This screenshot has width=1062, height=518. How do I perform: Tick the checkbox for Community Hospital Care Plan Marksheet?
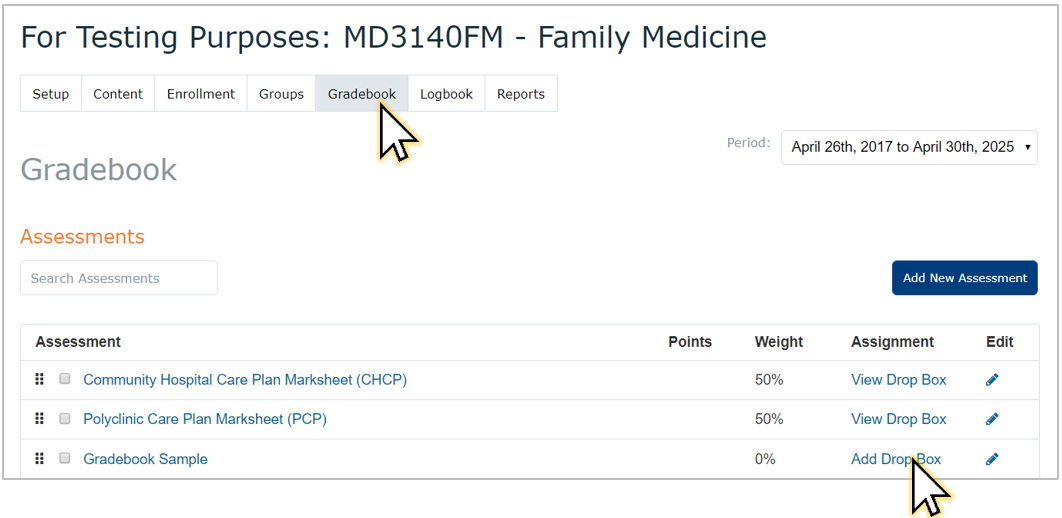[65, 379]
